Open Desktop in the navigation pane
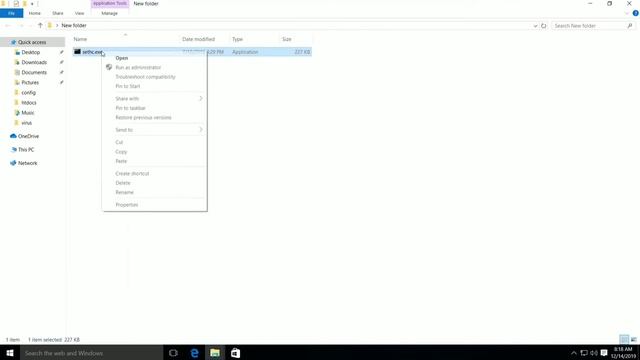 (x=31, y=52)
